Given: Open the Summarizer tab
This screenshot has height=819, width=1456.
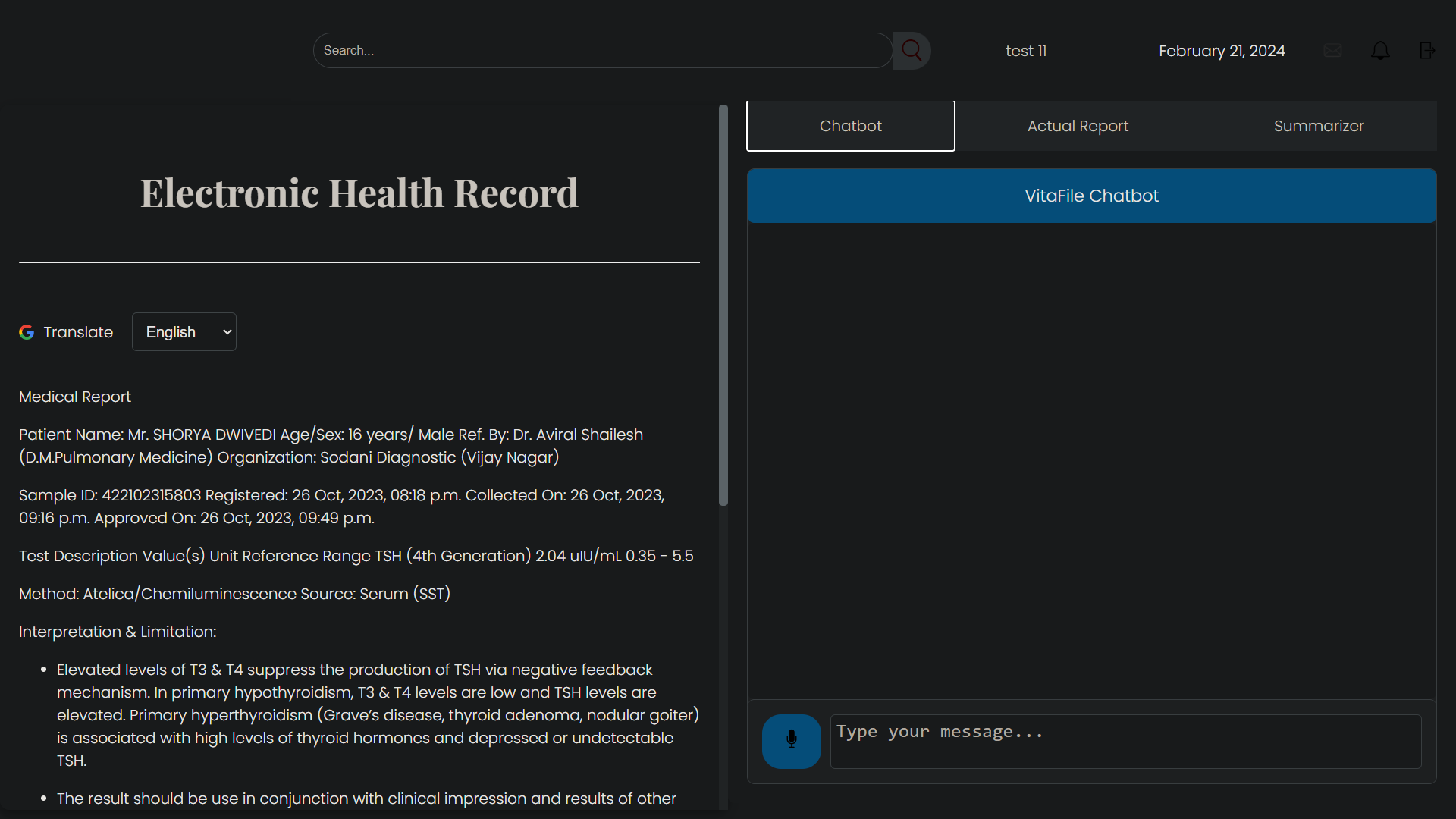Looking at the screenshot, I should [1318, 126].
